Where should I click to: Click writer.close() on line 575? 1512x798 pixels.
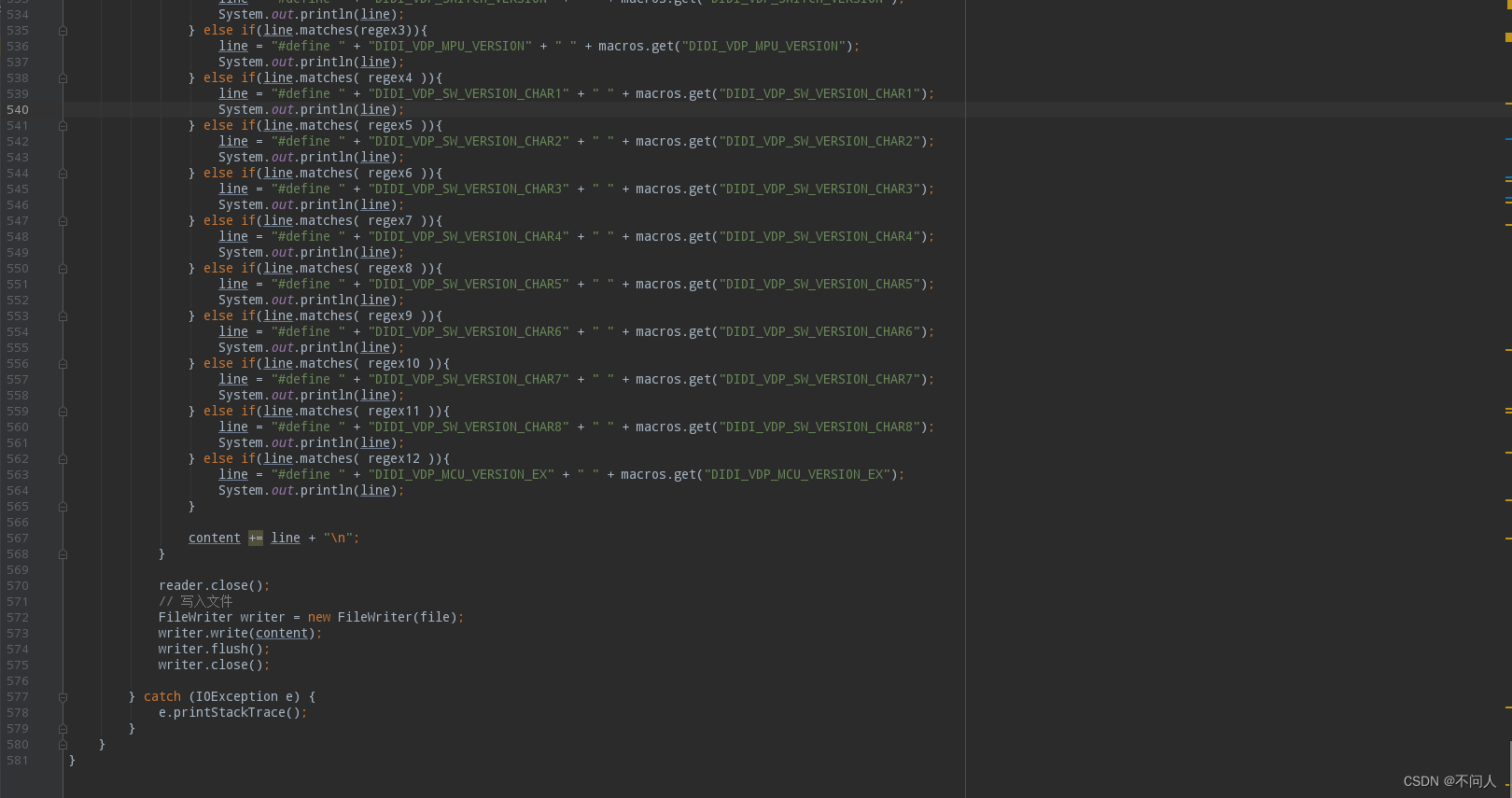(211, 665)
